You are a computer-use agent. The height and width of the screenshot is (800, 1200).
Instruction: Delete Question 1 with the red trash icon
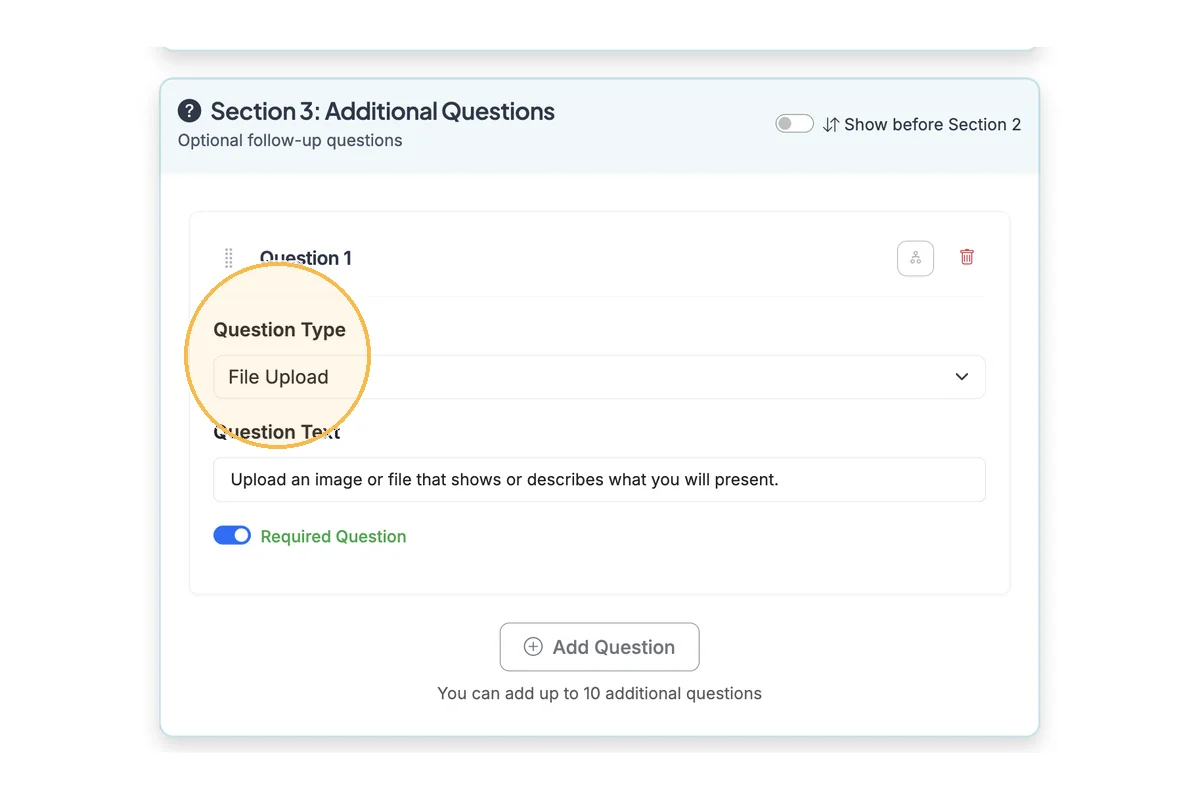[x=967, y=257]
